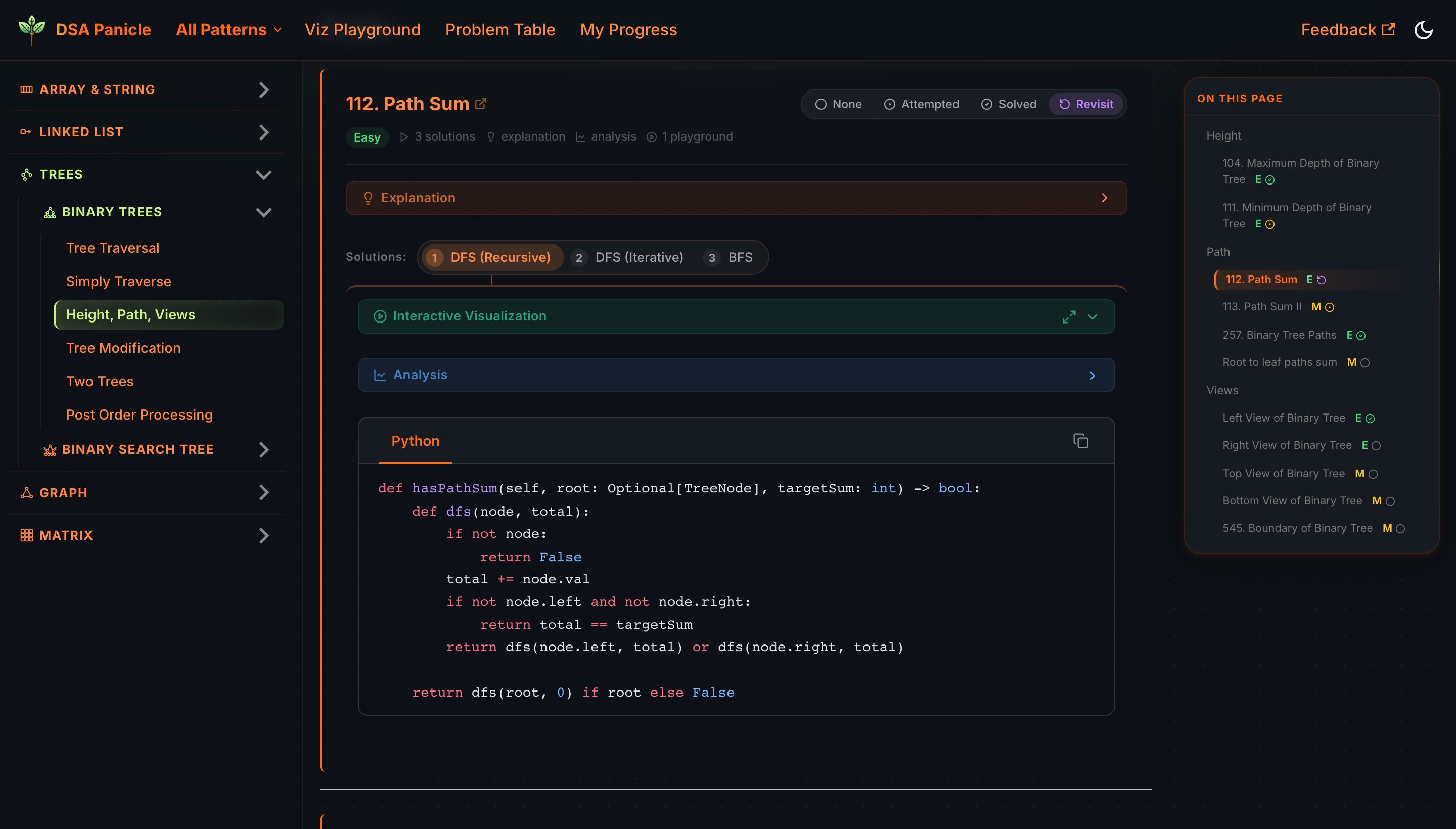Expand the Binary Search Tree subsection
The image size is (1456, 829).
click(x=263, y=450)
